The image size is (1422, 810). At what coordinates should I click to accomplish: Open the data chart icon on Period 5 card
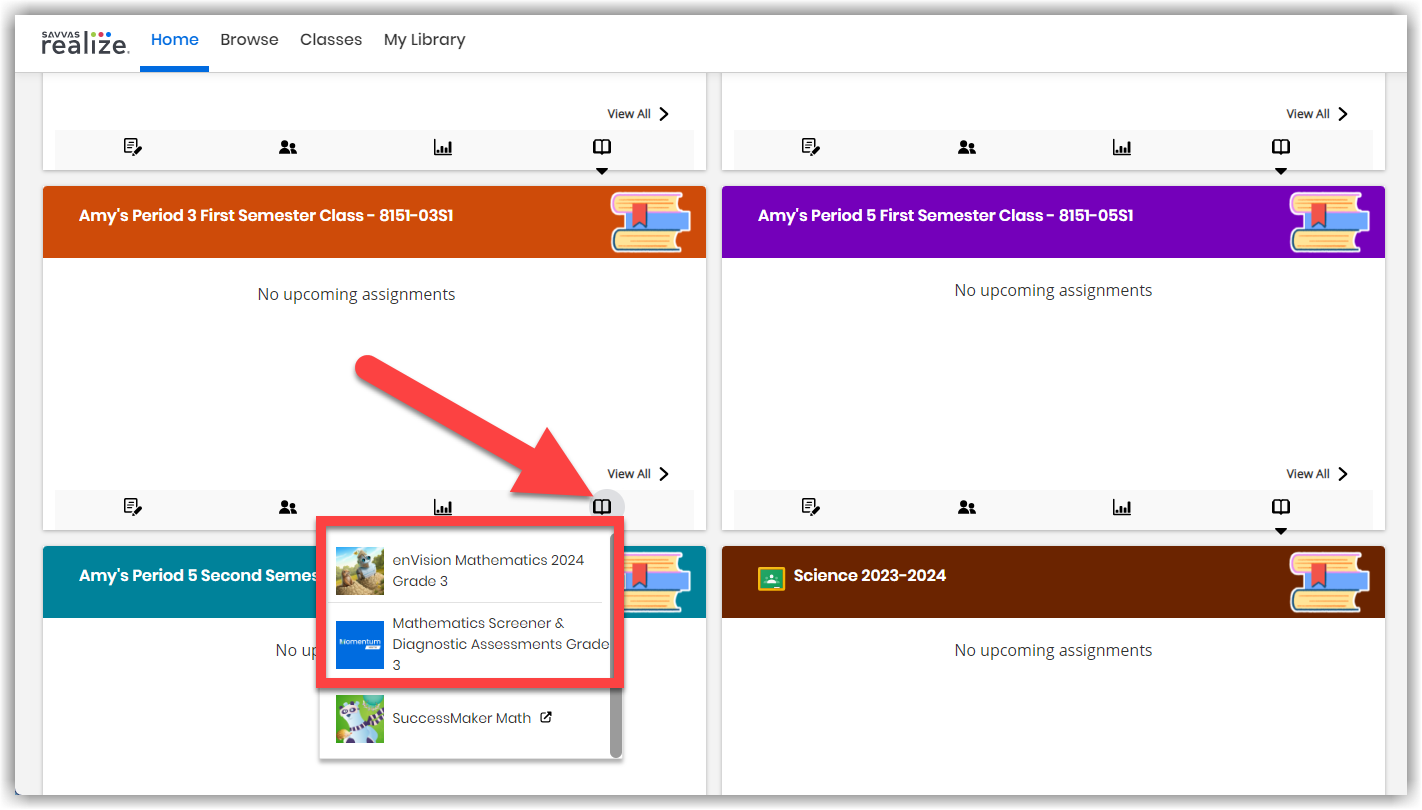click(1121, 507)
